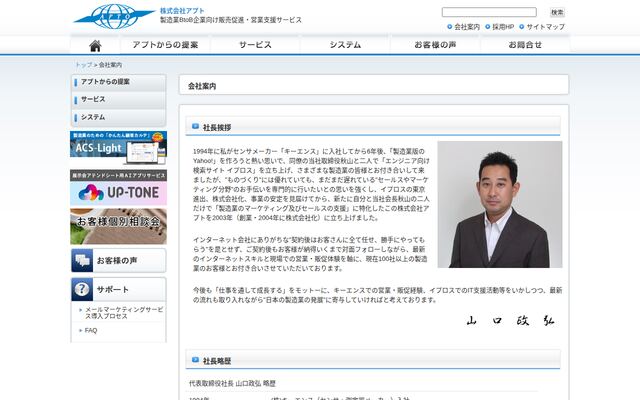
Task: Open お問合せ navigation tab
Action: pyautogui.click(x=525, y=45)
